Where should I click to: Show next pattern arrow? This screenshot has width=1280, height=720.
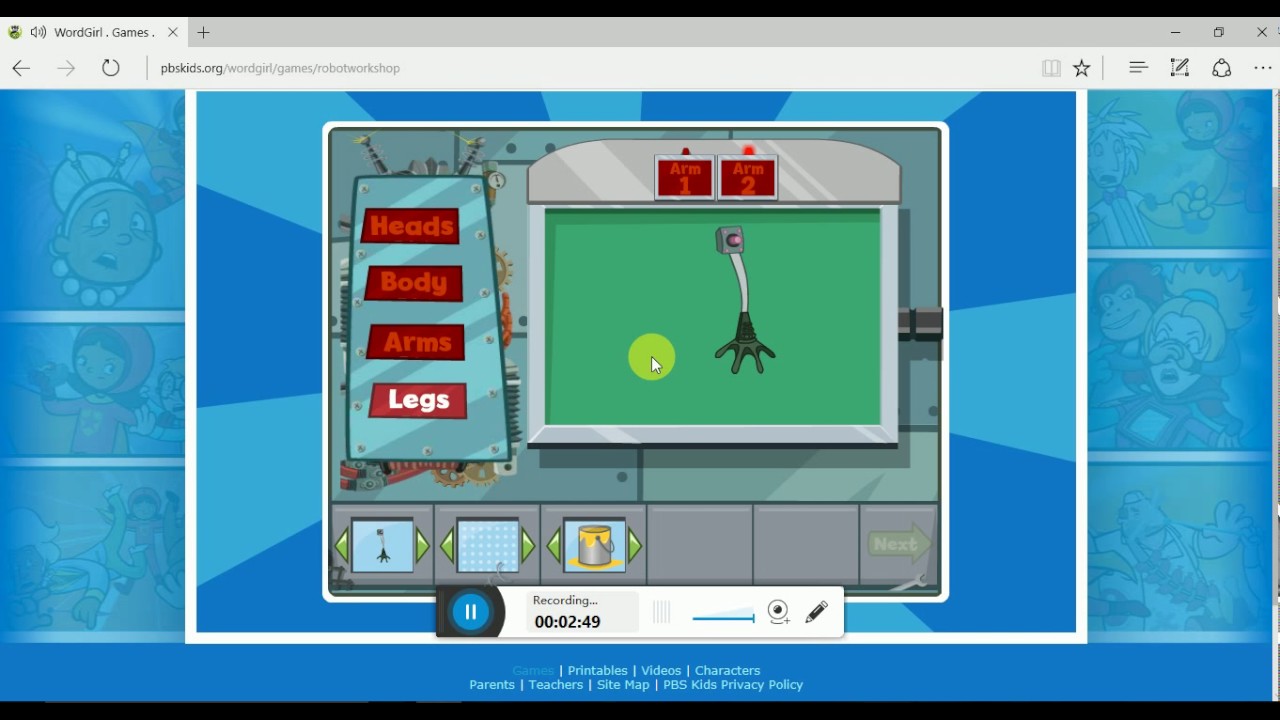[x=528, y=546]
